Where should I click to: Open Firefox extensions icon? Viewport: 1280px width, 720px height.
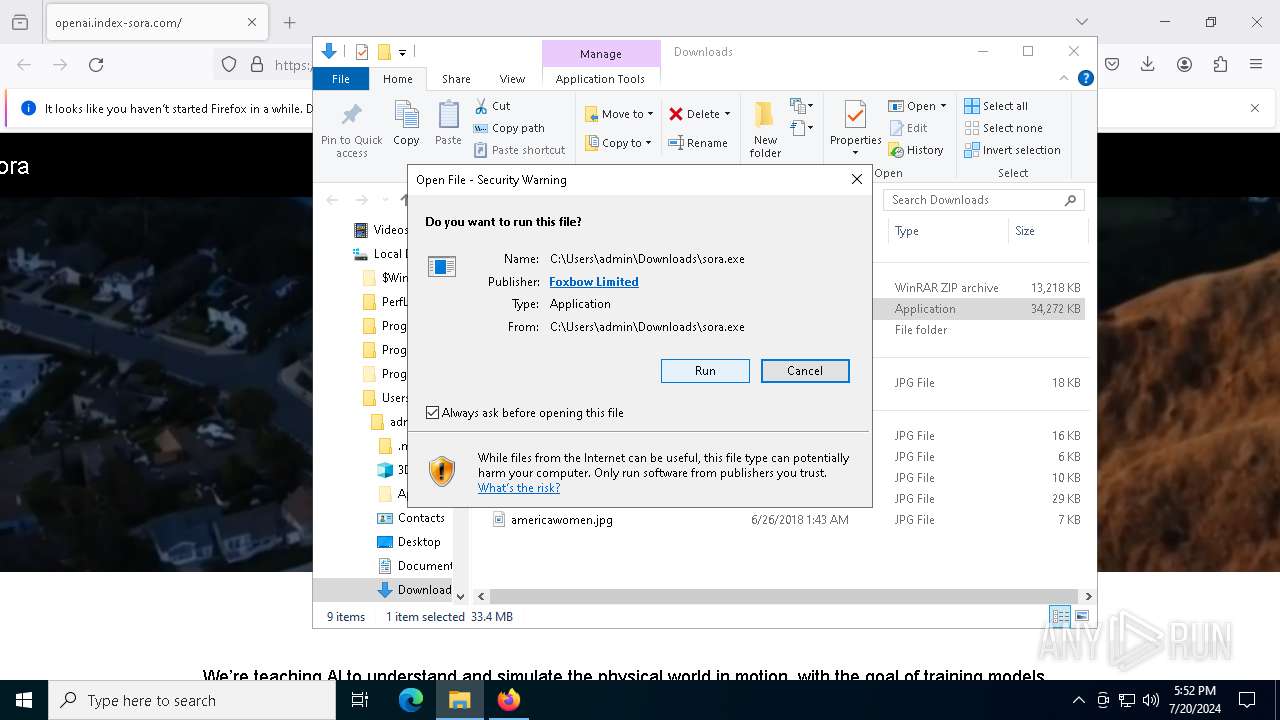click(1220, 65)
